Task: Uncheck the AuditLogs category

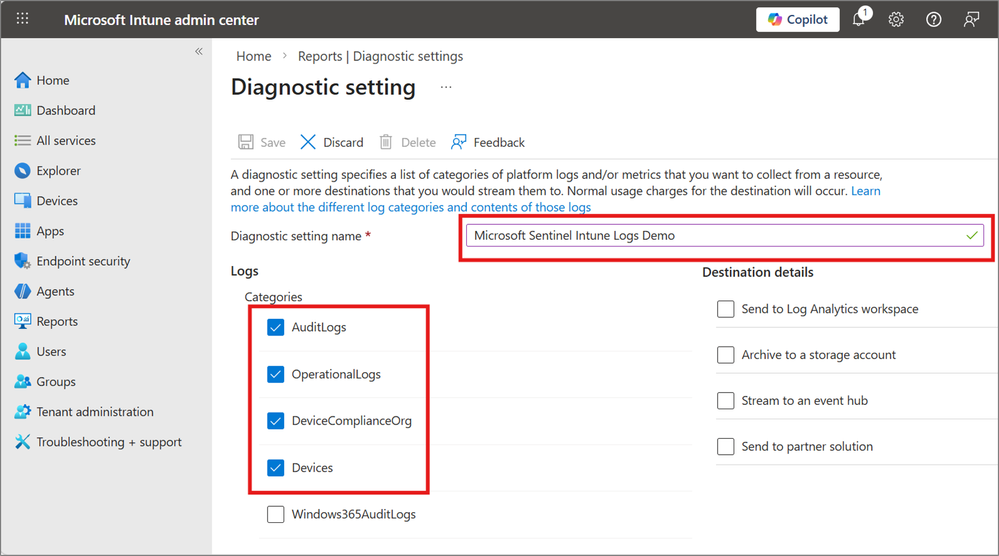Action: click(277, 328)
